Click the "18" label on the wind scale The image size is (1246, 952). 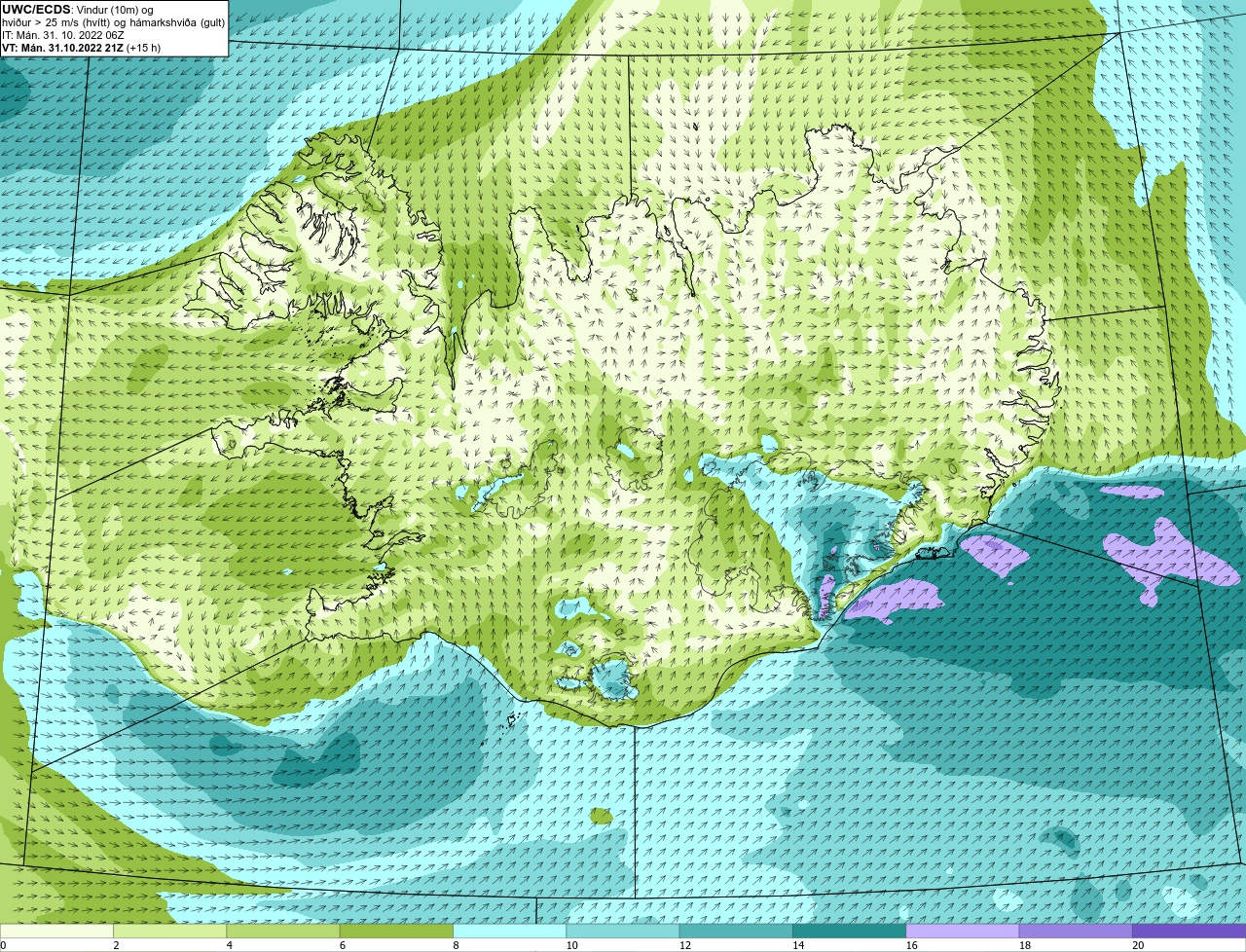[x=1025, y=945]
